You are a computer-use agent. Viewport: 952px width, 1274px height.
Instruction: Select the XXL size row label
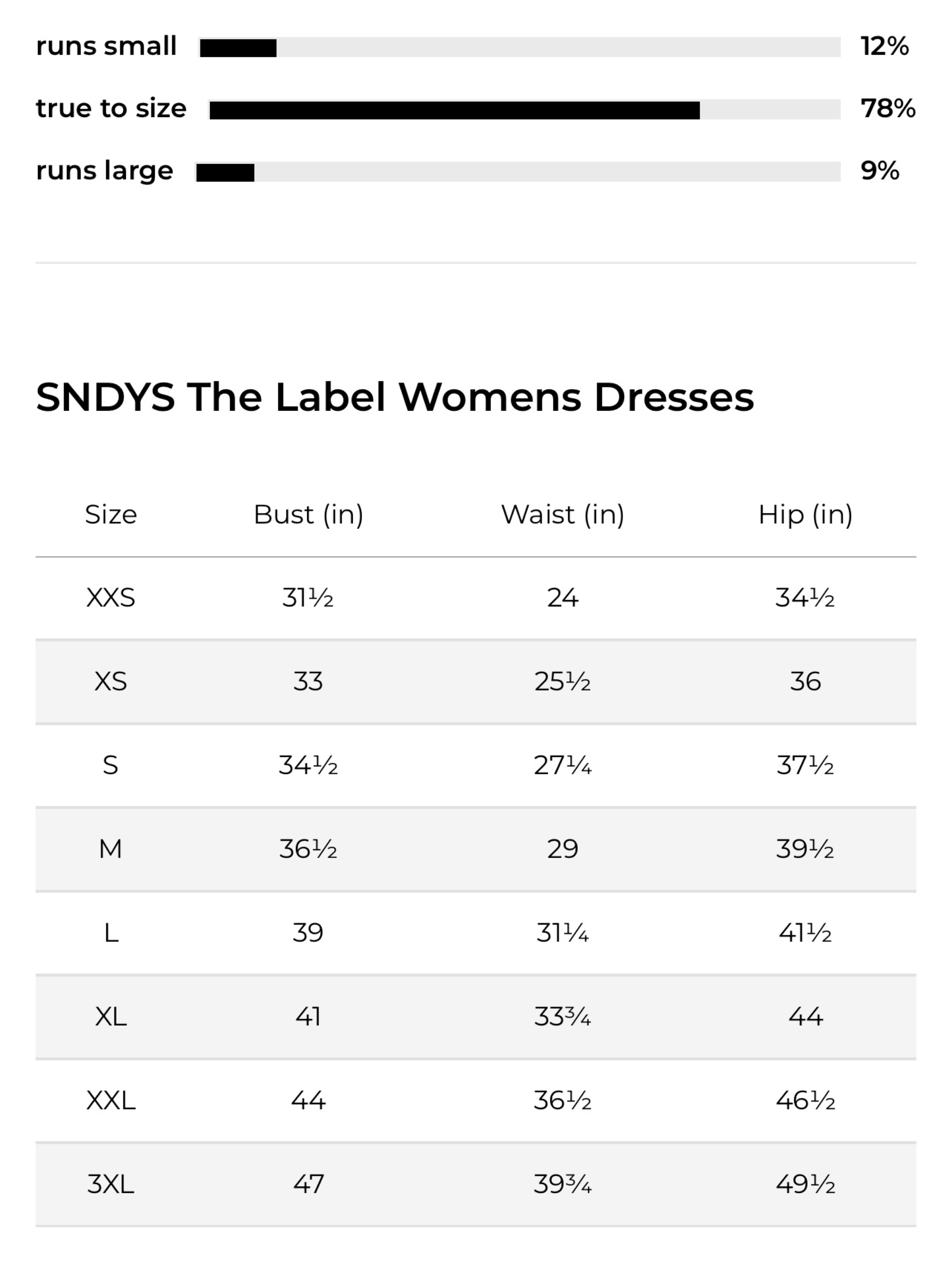pyautogui.click(x=111, y=1101)
